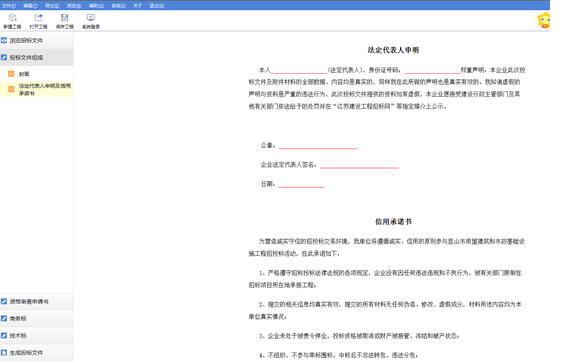The width and height of the screenshot is (576, 362).
Task: Click the commitment line numbered 4
Action: tap(338, 355)
